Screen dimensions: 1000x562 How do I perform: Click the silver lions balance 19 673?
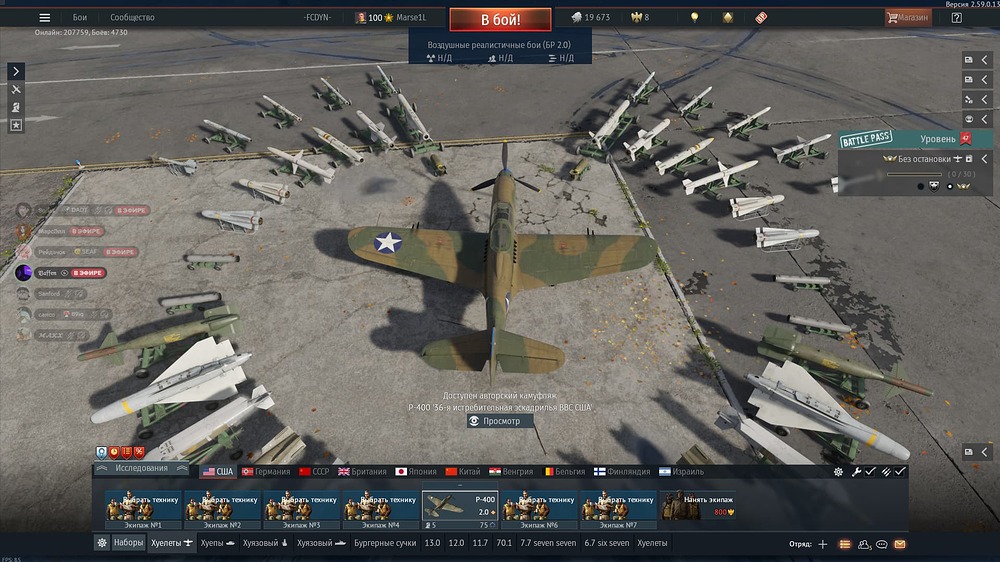coord(591,18)
